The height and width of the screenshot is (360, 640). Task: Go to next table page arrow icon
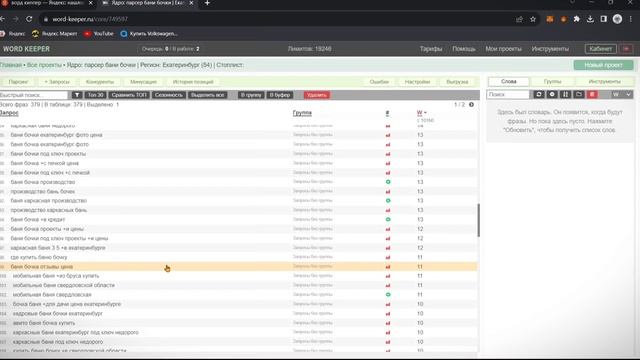point(471,104)
